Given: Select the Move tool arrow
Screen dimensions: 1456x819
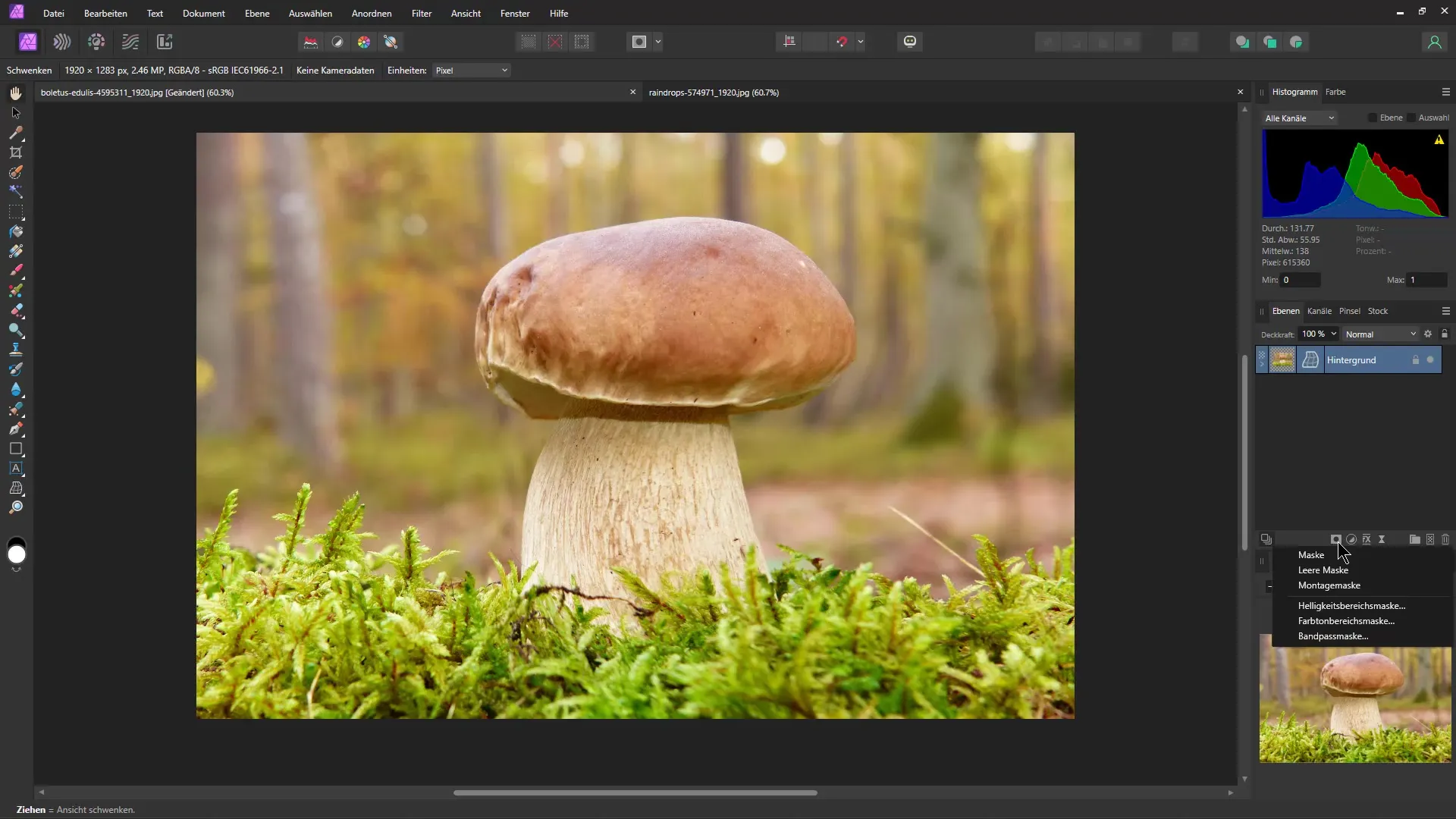Looking at the screenshot, I should [16, 113].
